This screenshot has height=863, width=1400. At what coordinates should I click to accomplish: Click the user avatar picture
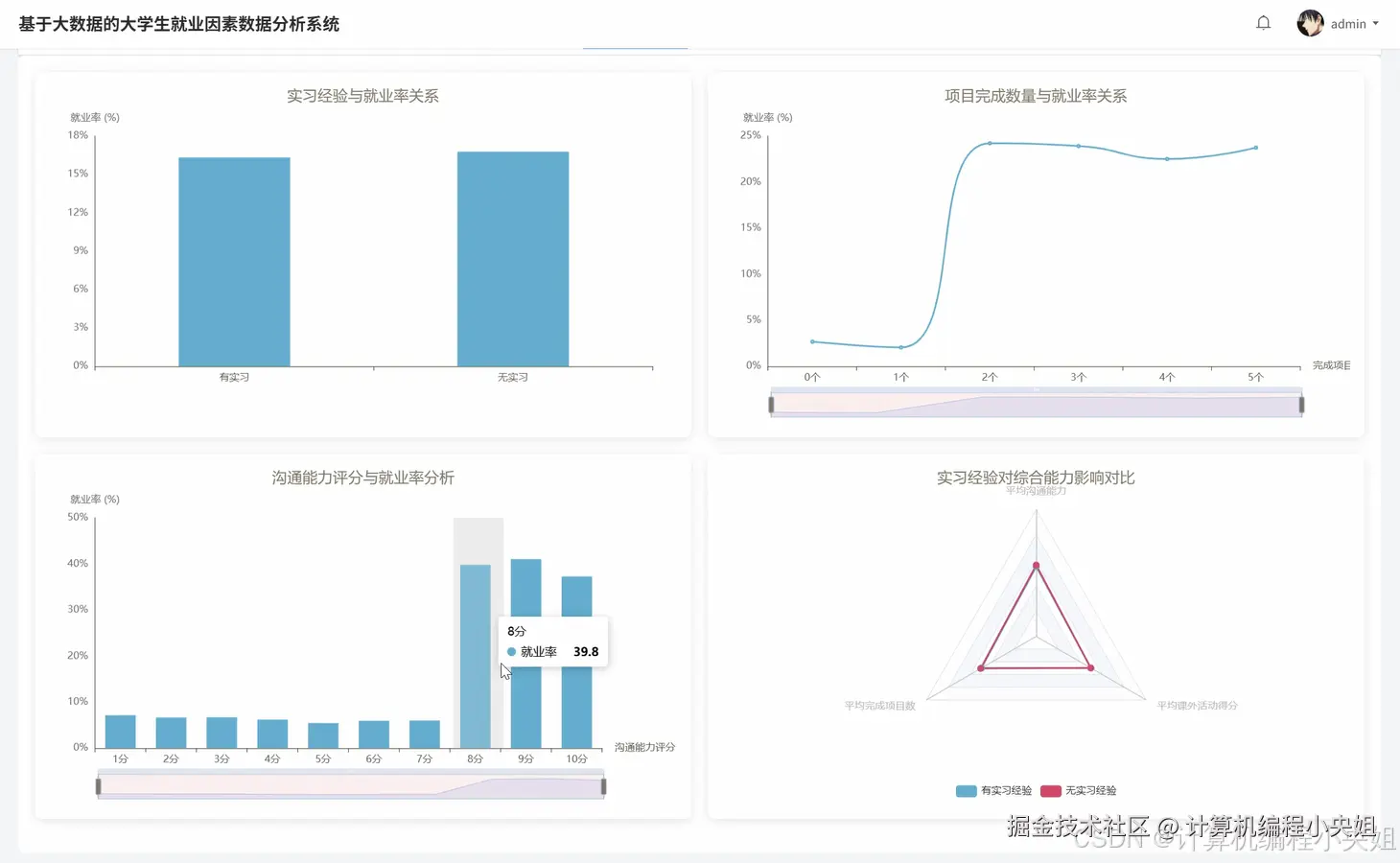(1310, 23)
